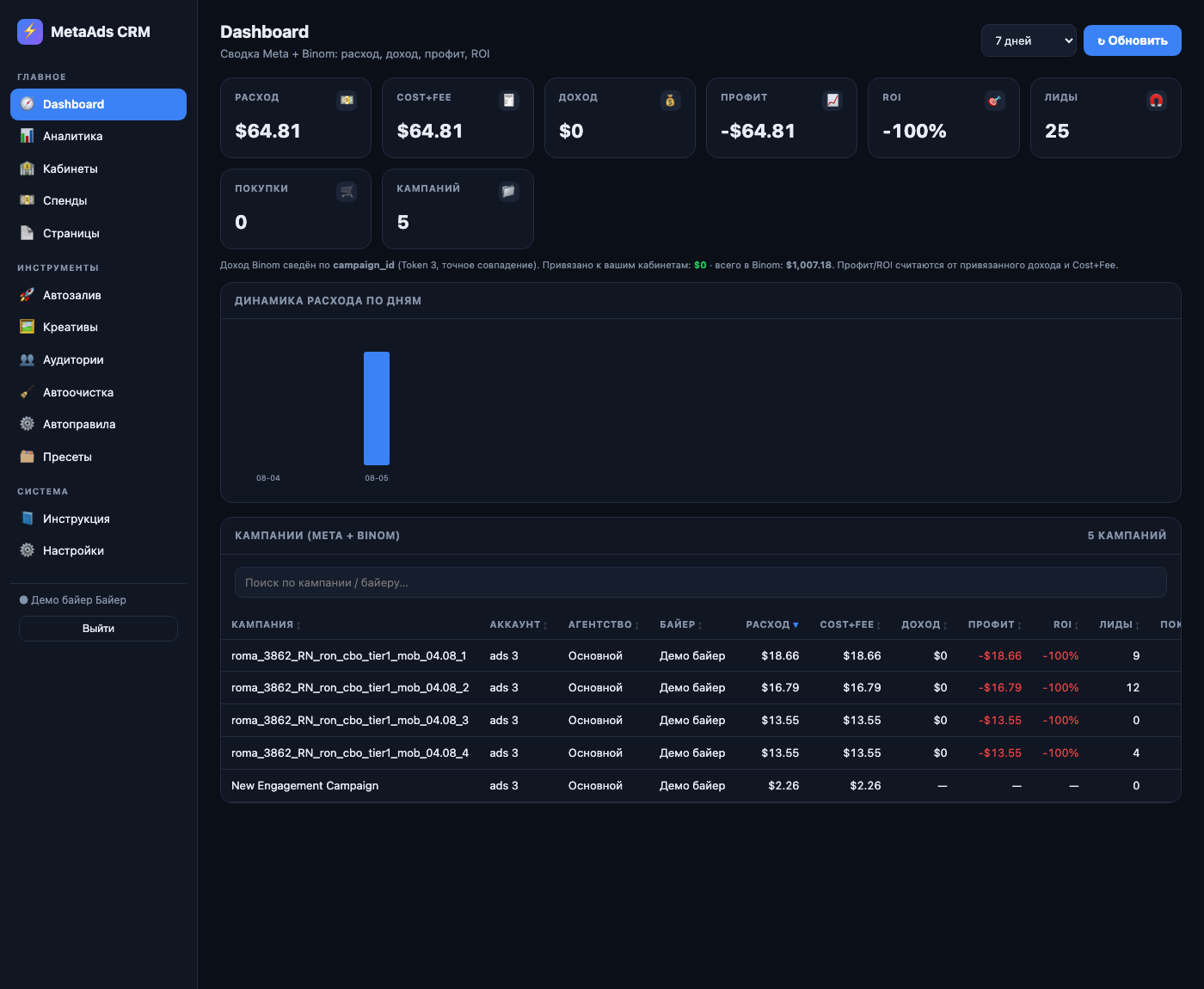
Task: Open the Dashboard menu item
Action: (98, 104)
